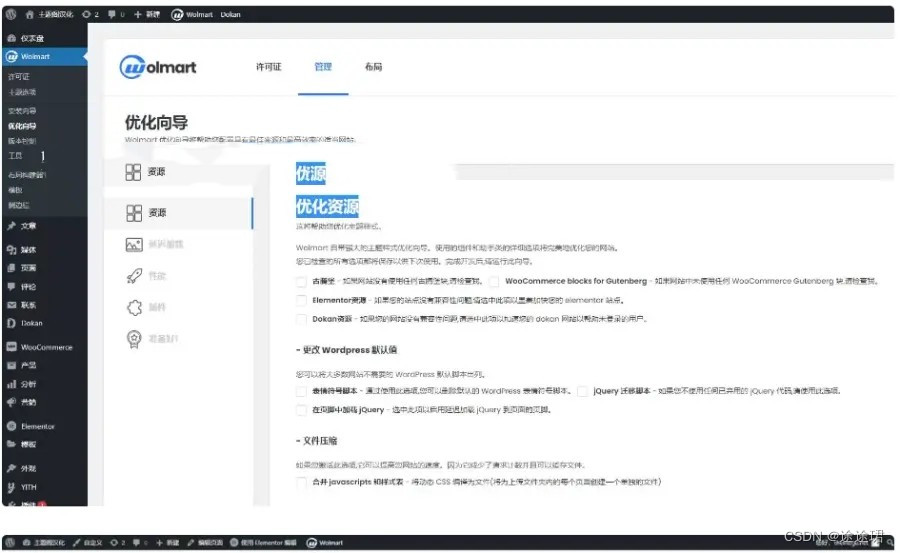Open 安装向导 in Wolmart submenu
Image resolution: width=900 pixels, height=553 pixels.
click(22, 110)
